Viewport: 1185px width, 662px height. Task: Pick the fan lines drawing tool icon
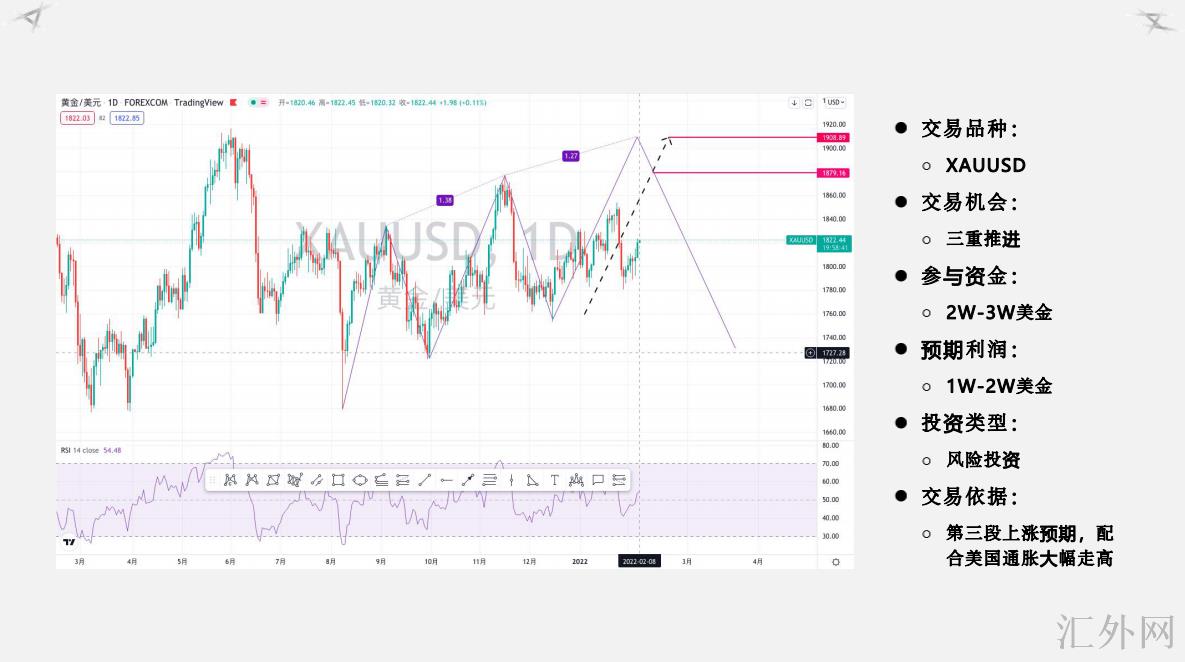tap(382, 480)
